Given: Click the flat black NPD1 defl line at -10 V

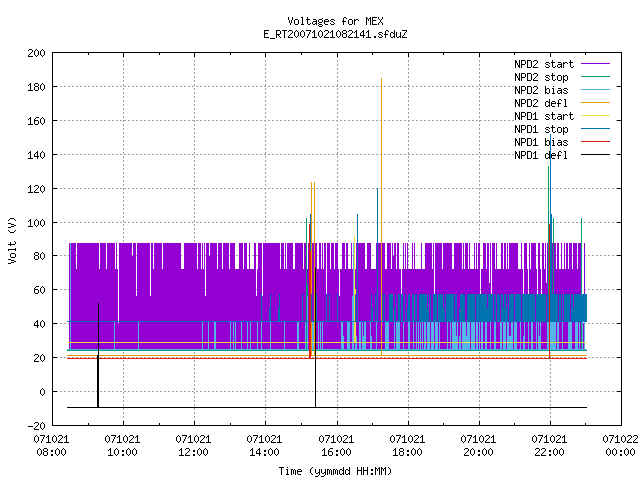Looking at the screenshot, I should coord(327,407).
